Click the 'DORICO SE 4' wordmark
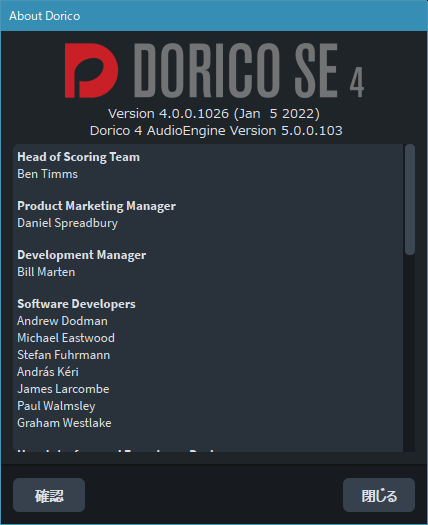428x525 pixels. click(x=249, y=70)
